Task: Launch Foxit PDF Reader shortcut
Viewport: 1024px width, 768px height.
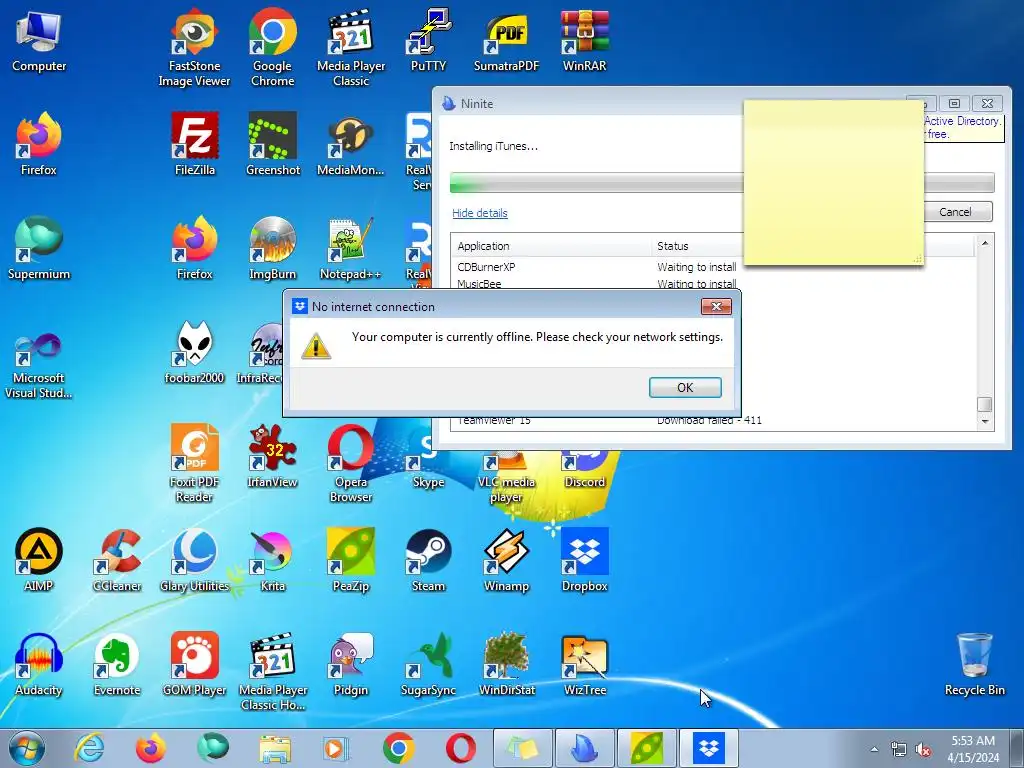Action: click(x=194, y=464)
